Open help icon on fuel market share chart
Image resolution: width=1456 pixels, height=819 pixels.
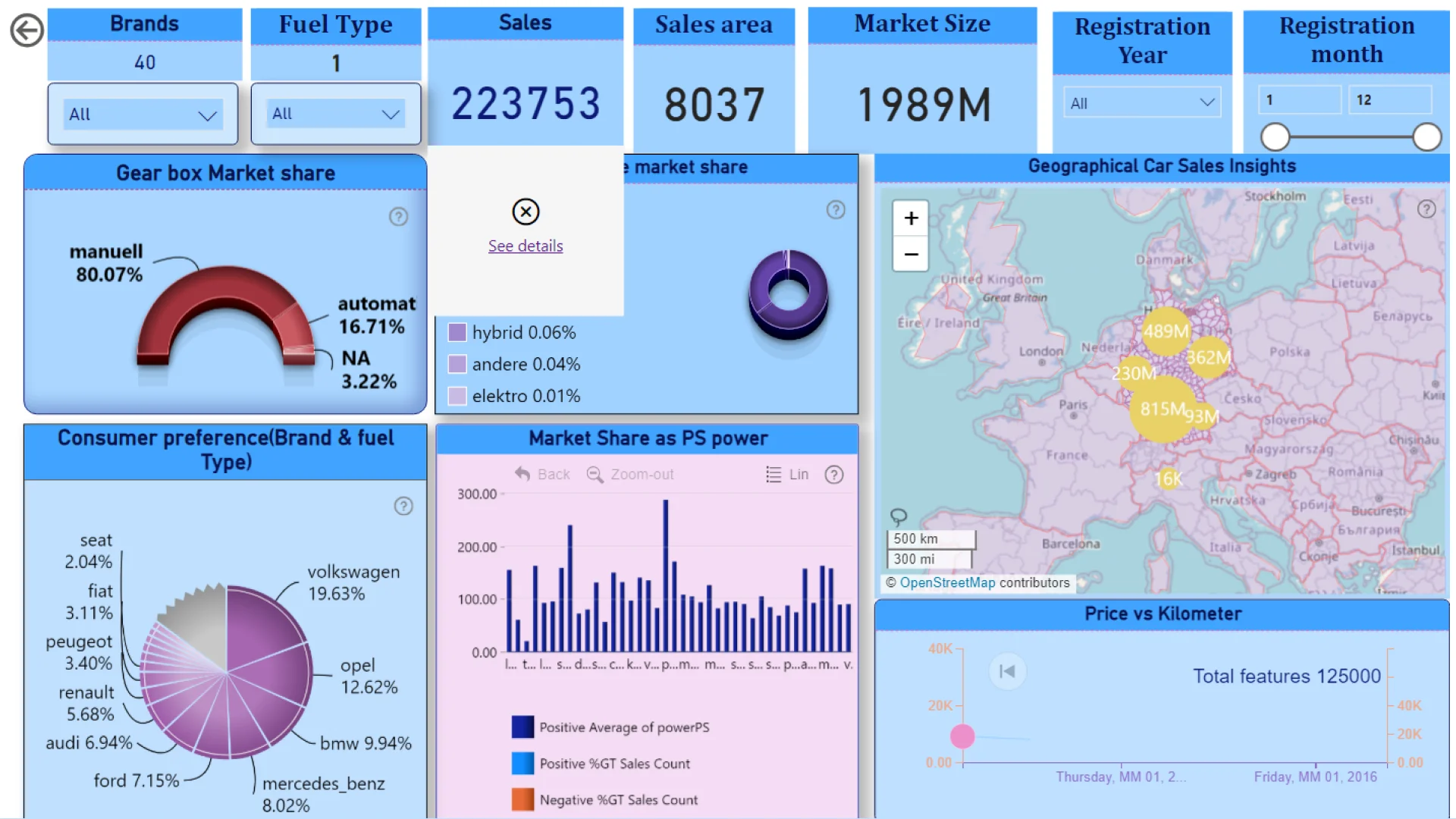tap(836, 210)
